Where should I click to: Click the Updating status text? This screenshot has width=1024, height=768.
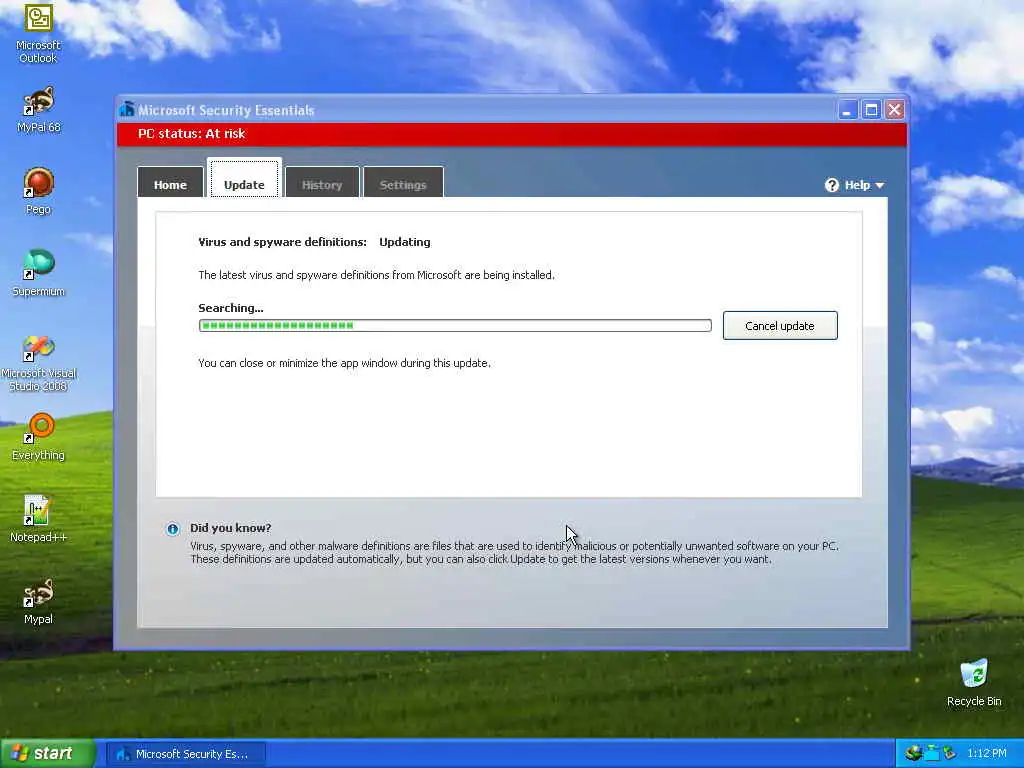pos(405,242)
